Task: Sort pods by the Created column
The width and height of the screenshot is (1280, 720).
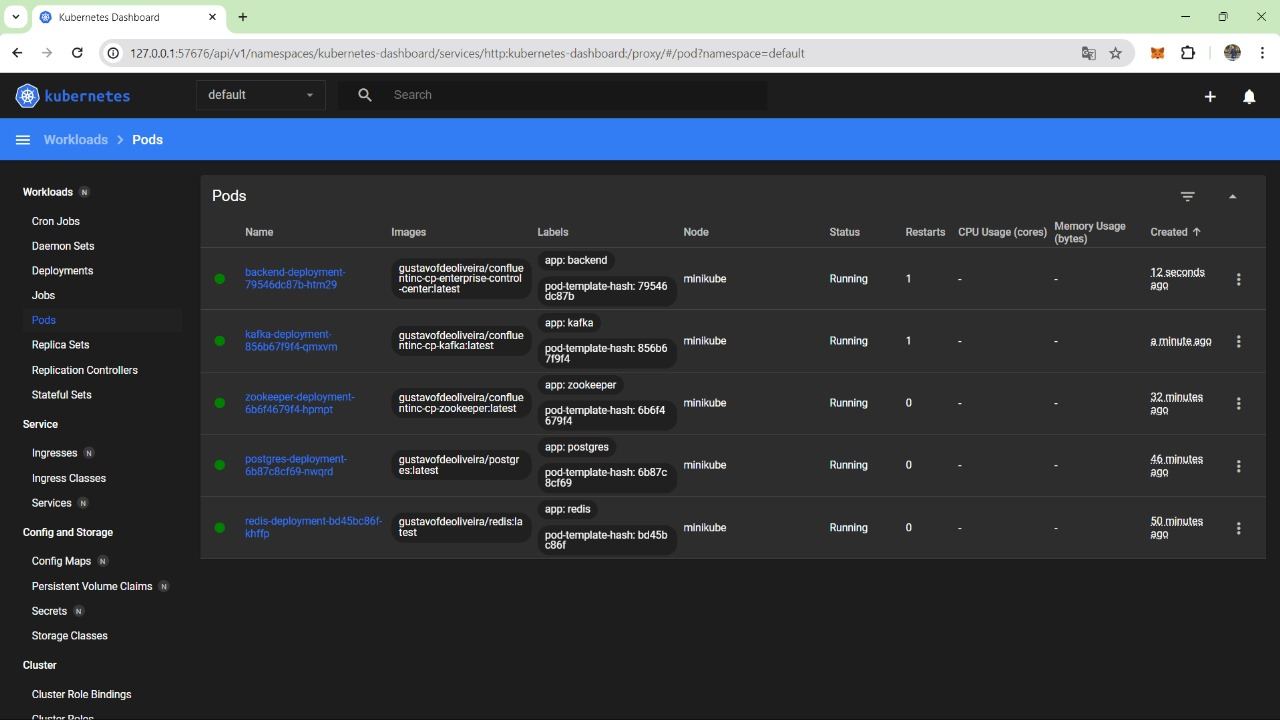Action: (x=1175, y=232)
